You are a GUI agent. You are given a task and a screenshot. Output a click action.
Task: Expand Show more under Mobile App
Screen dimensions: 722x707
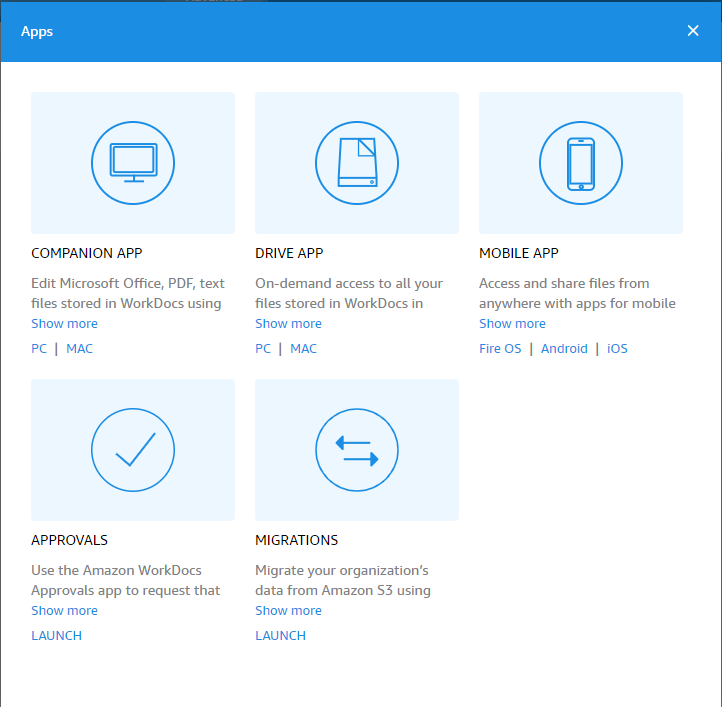(512, 323)
